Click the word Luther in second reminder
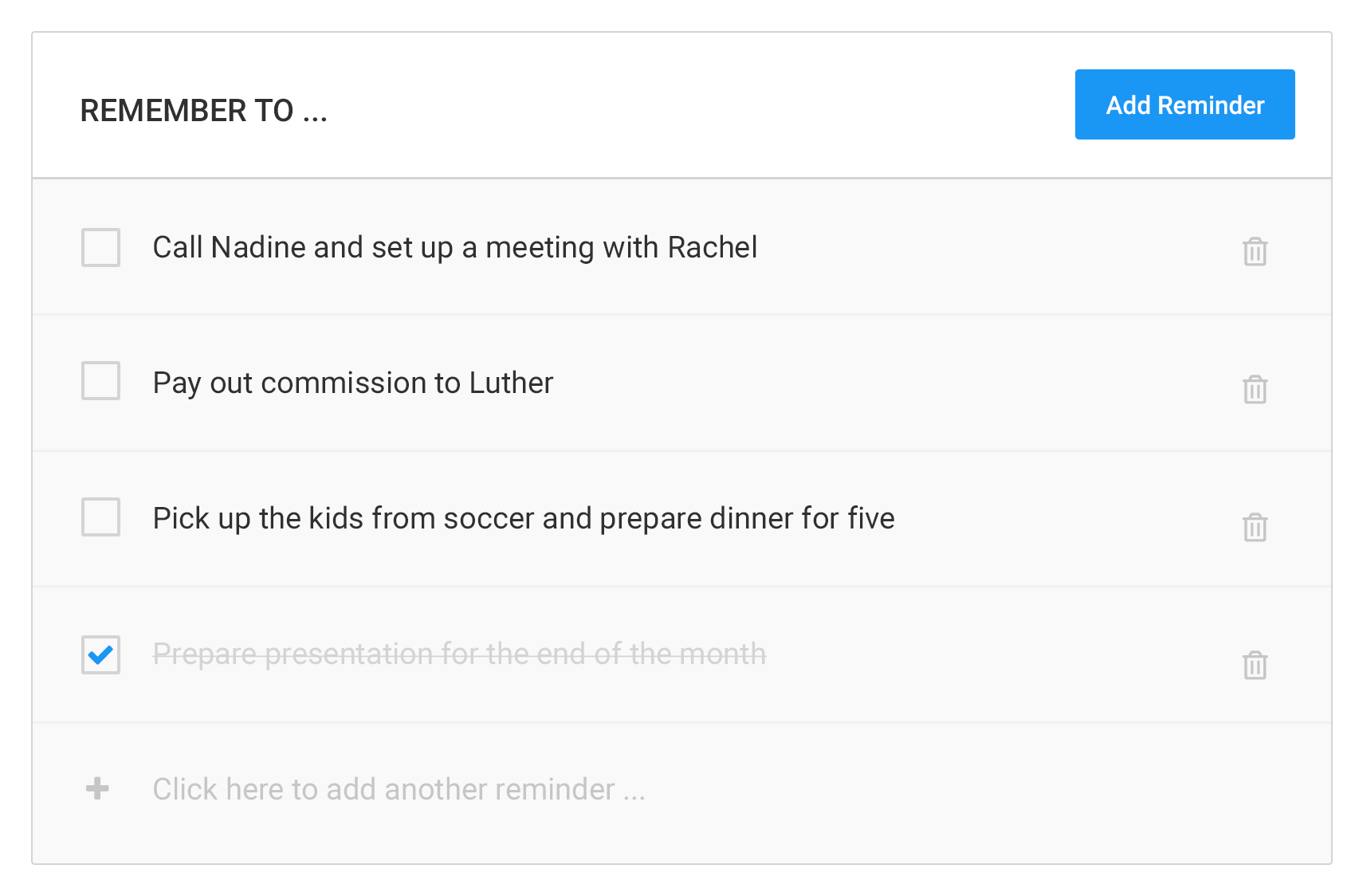1359x896 pixels. tap(511, 383)
